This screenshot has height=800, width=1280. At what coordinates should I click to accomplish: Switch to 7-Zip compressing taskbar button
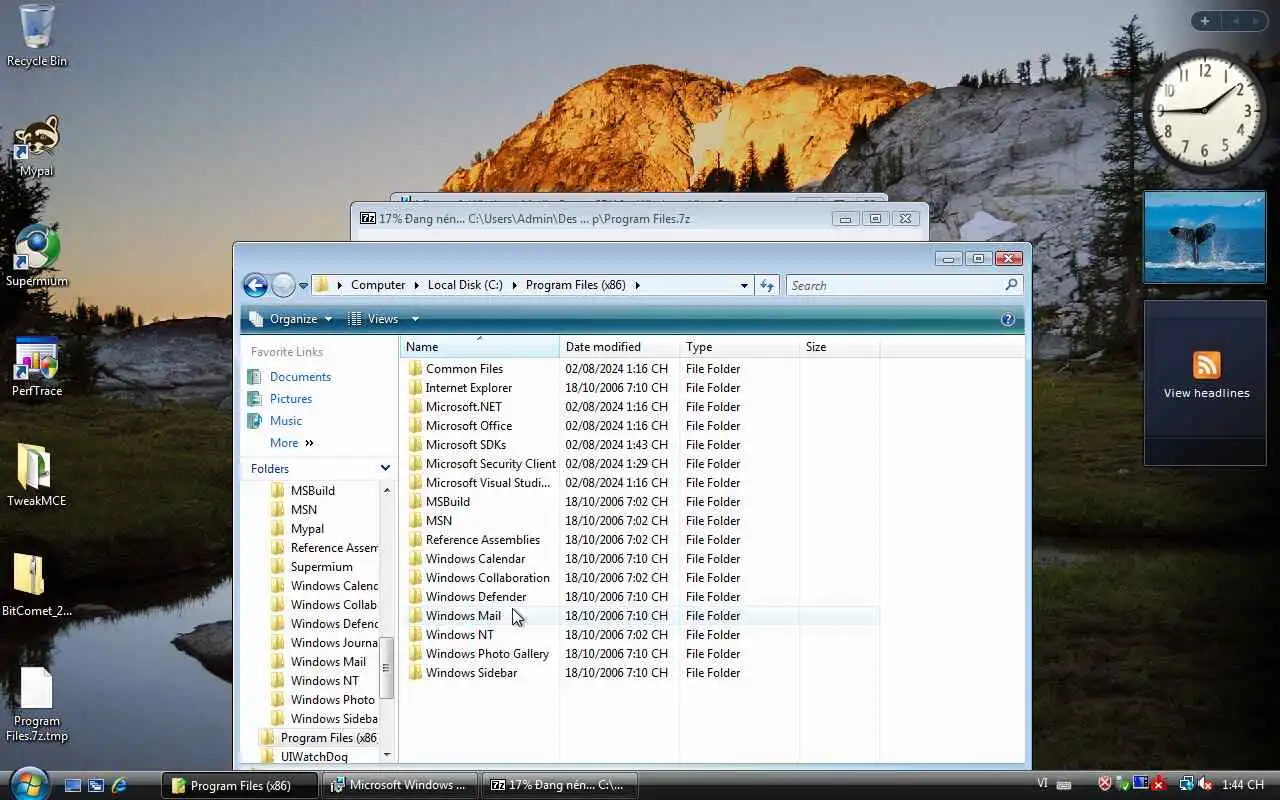(559, 785)
